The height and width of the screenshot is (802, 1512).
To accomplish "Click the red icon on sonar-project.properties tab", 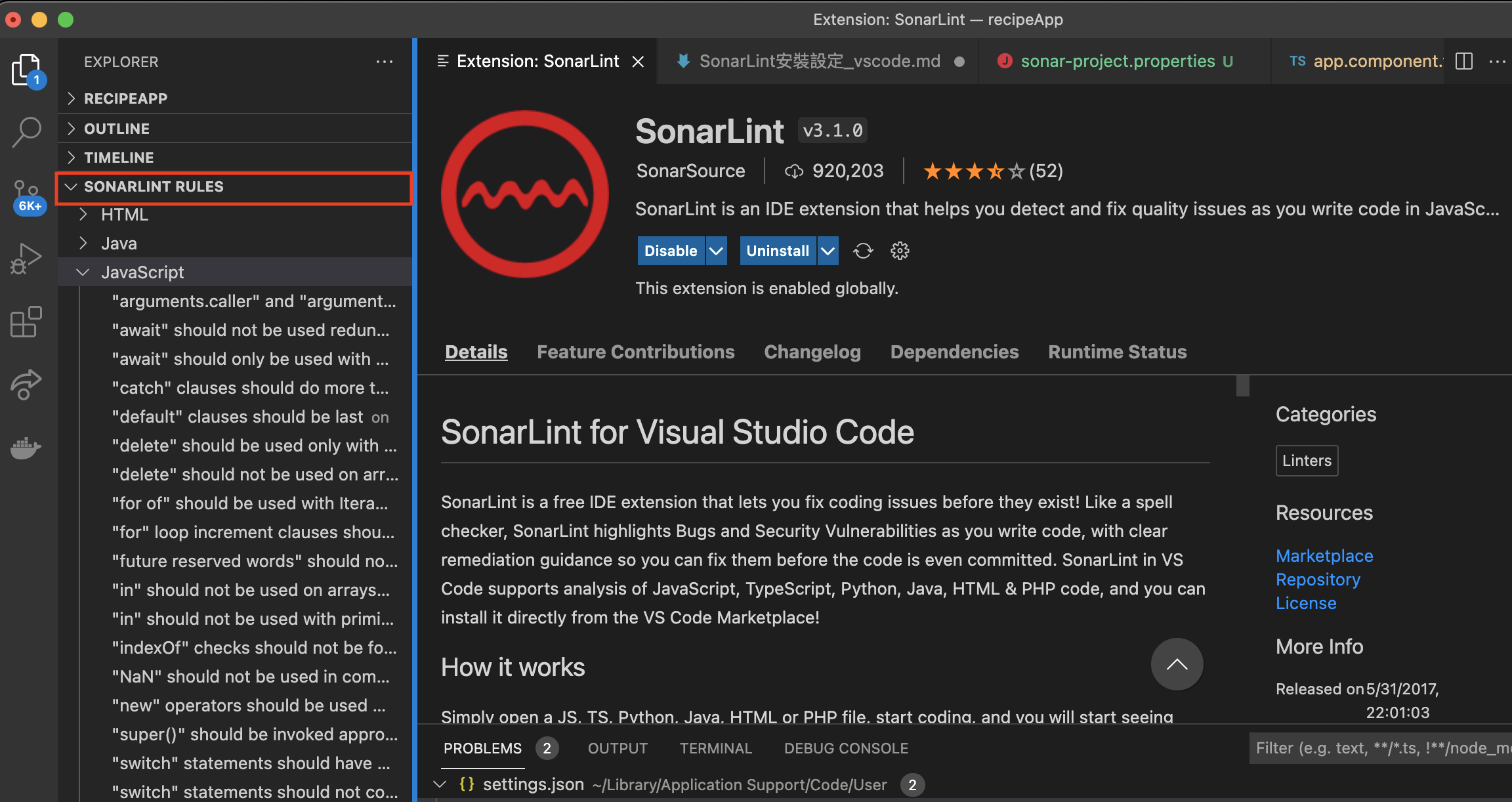I will click(1004, 61).
